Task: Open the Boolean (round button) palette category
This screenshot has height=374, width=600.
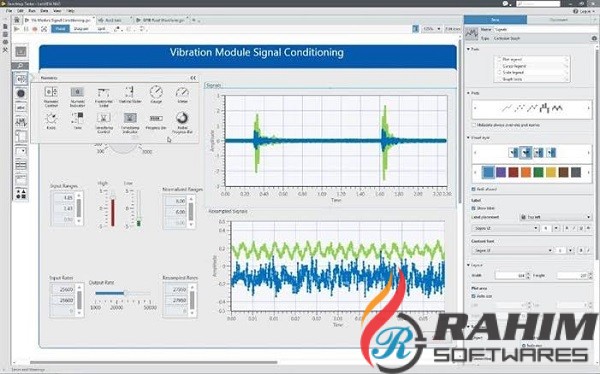Action: [21, 93]
